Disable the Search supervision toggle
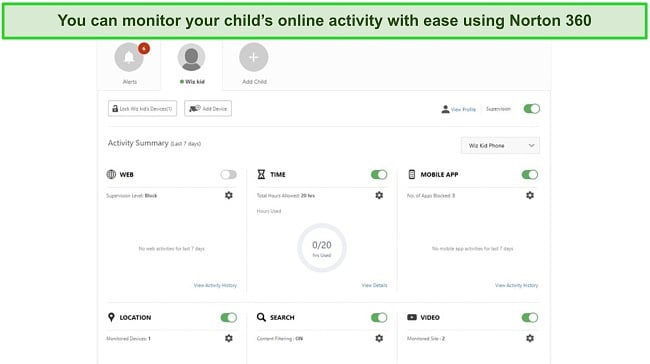This screenshot has height=364, width=650. (x=379, y=318)
